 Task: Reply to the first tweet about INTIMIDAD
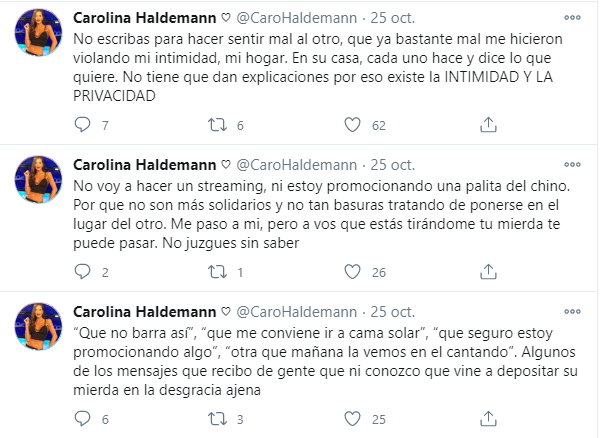point(84,124)
